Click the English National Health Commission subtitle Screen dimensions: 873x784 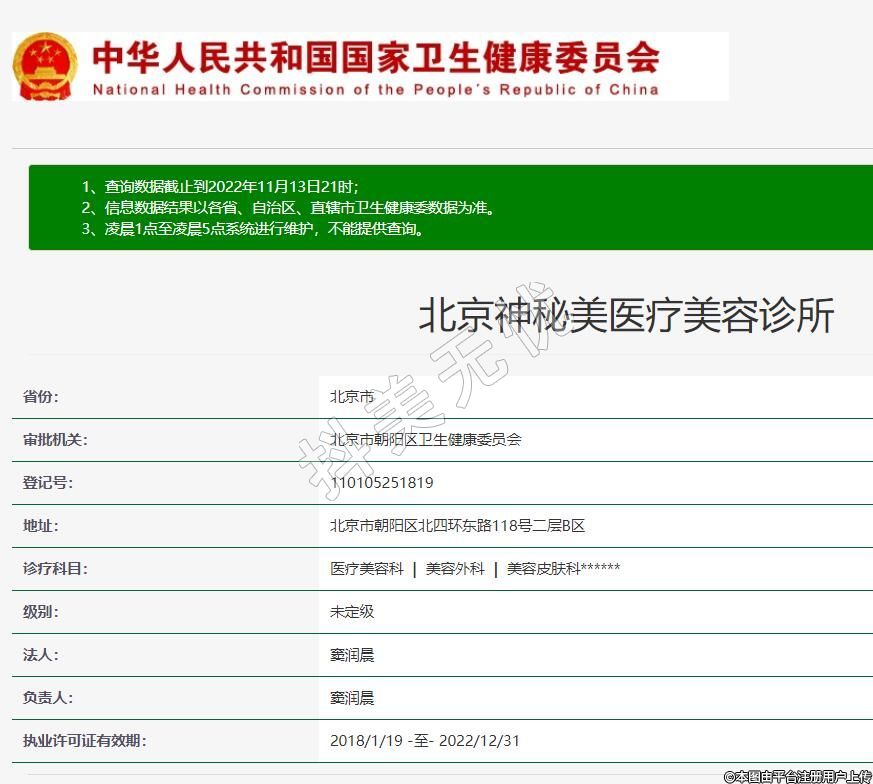(x=376, y=89)
